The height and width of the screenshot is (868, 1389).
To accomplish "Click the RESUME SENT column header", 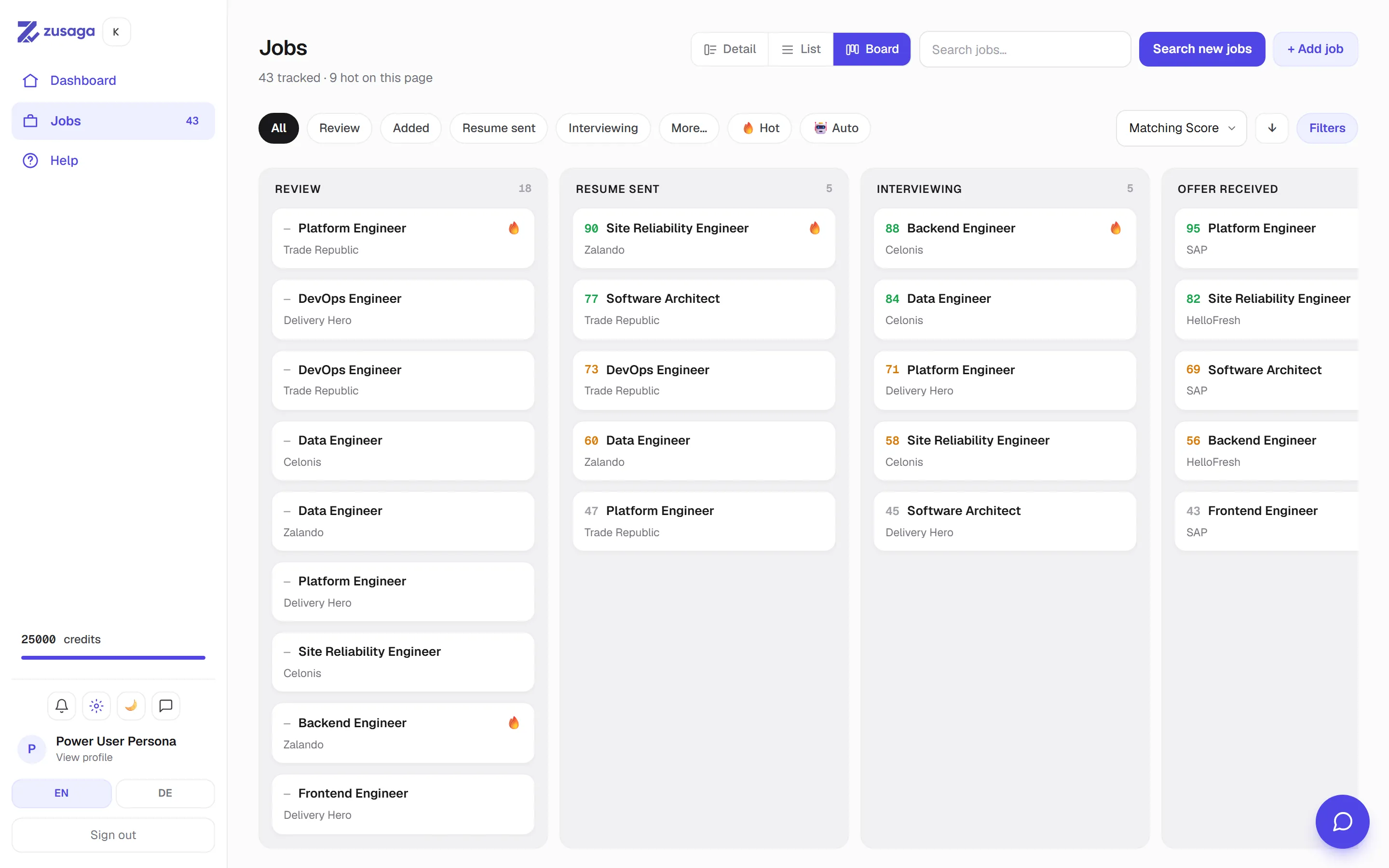I will pyautogui.click(x=618, y=189).
